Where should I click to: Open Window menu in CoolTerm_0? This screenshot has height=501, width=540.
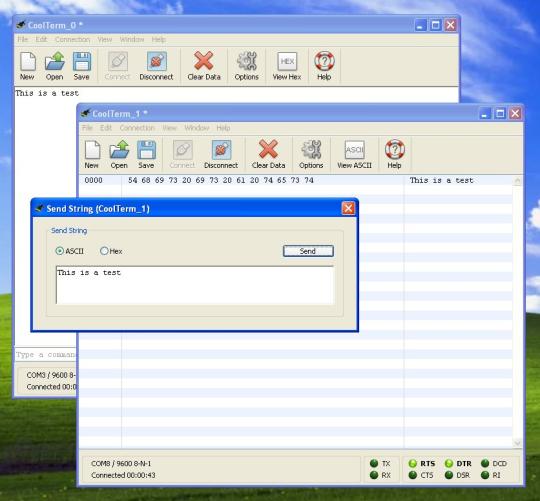pos(132,40)
